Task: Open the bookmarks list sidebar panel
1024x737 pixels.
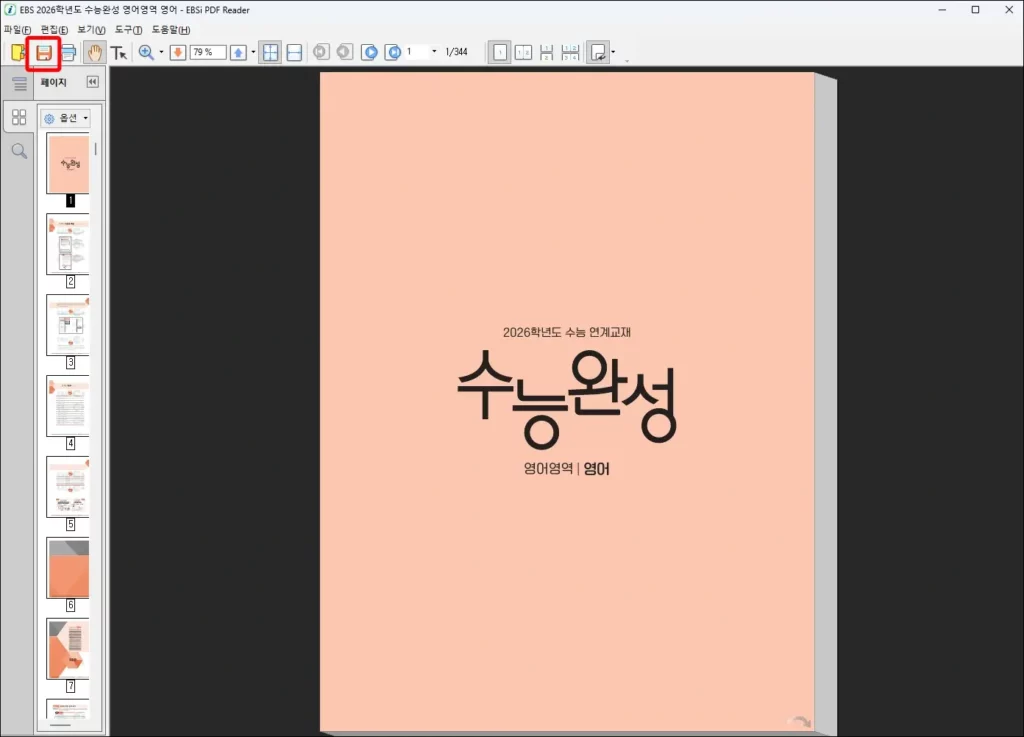Action: 20,84
